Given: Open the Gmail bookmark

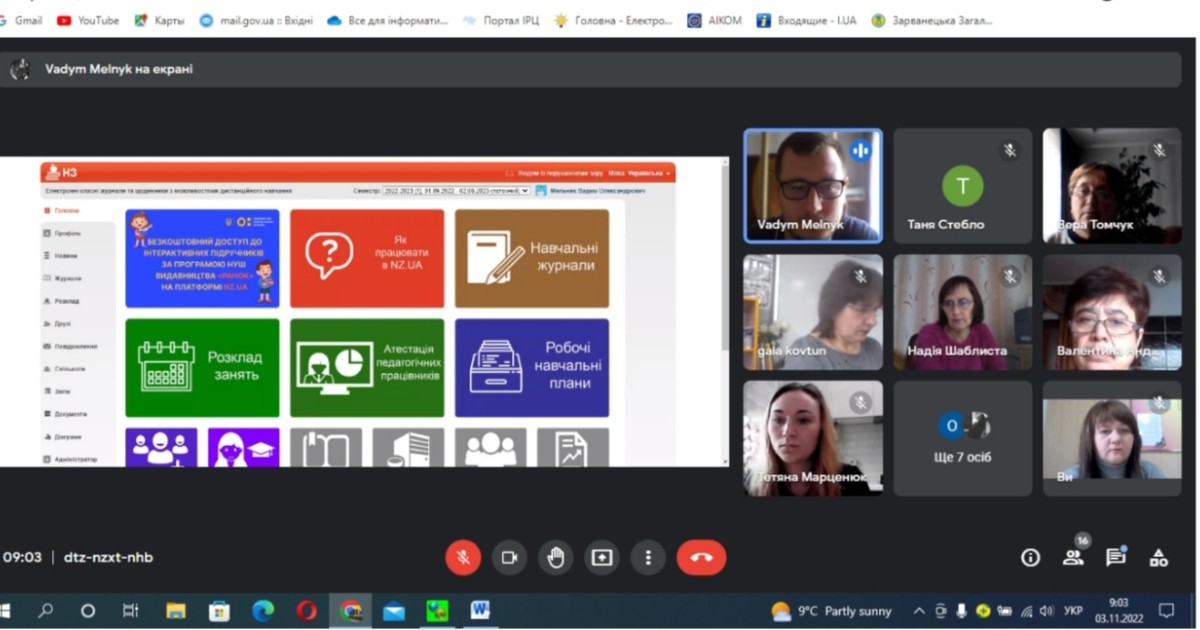Looking at the screenshot, I should 21,20.
